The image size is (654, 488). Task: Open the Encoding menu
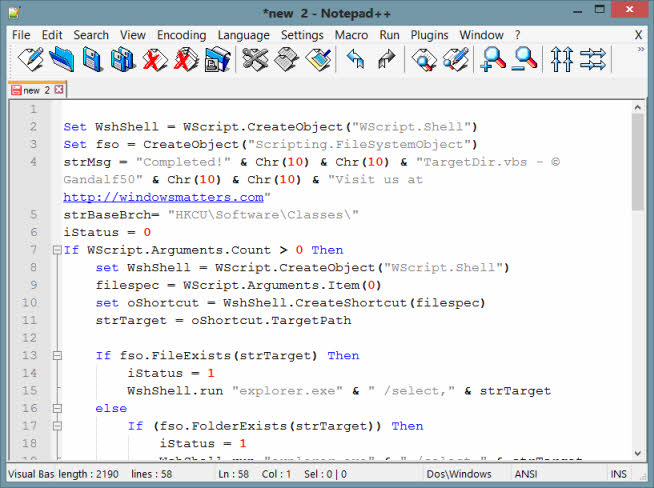(x=181, y=35)
